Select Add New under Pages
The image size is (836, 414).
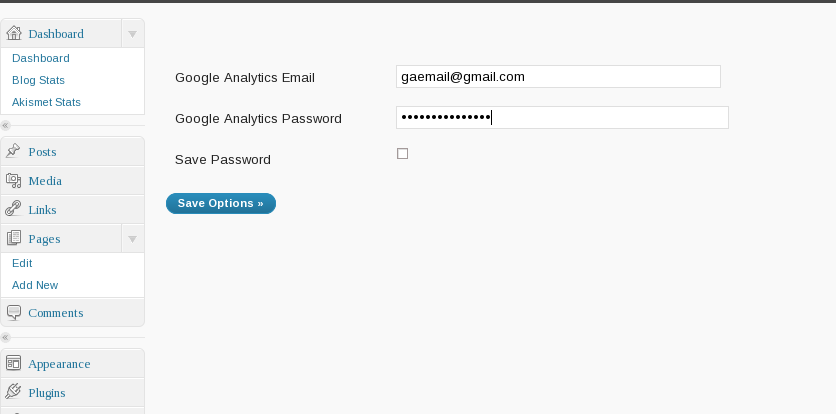[x=35, y=285]
